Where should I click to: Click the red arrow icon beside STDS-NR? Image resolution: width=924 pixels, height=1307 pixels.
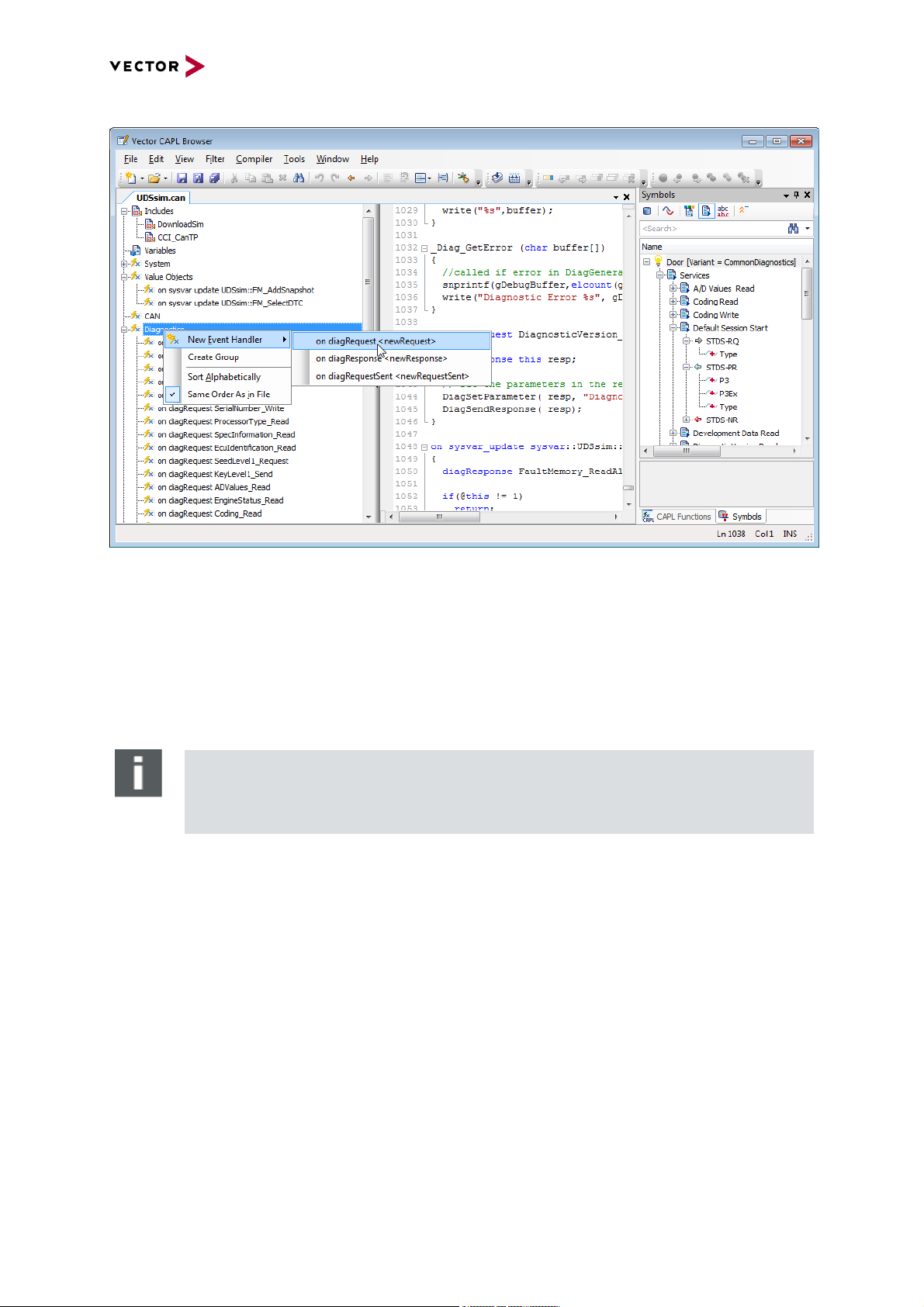(x=698, y=420)
